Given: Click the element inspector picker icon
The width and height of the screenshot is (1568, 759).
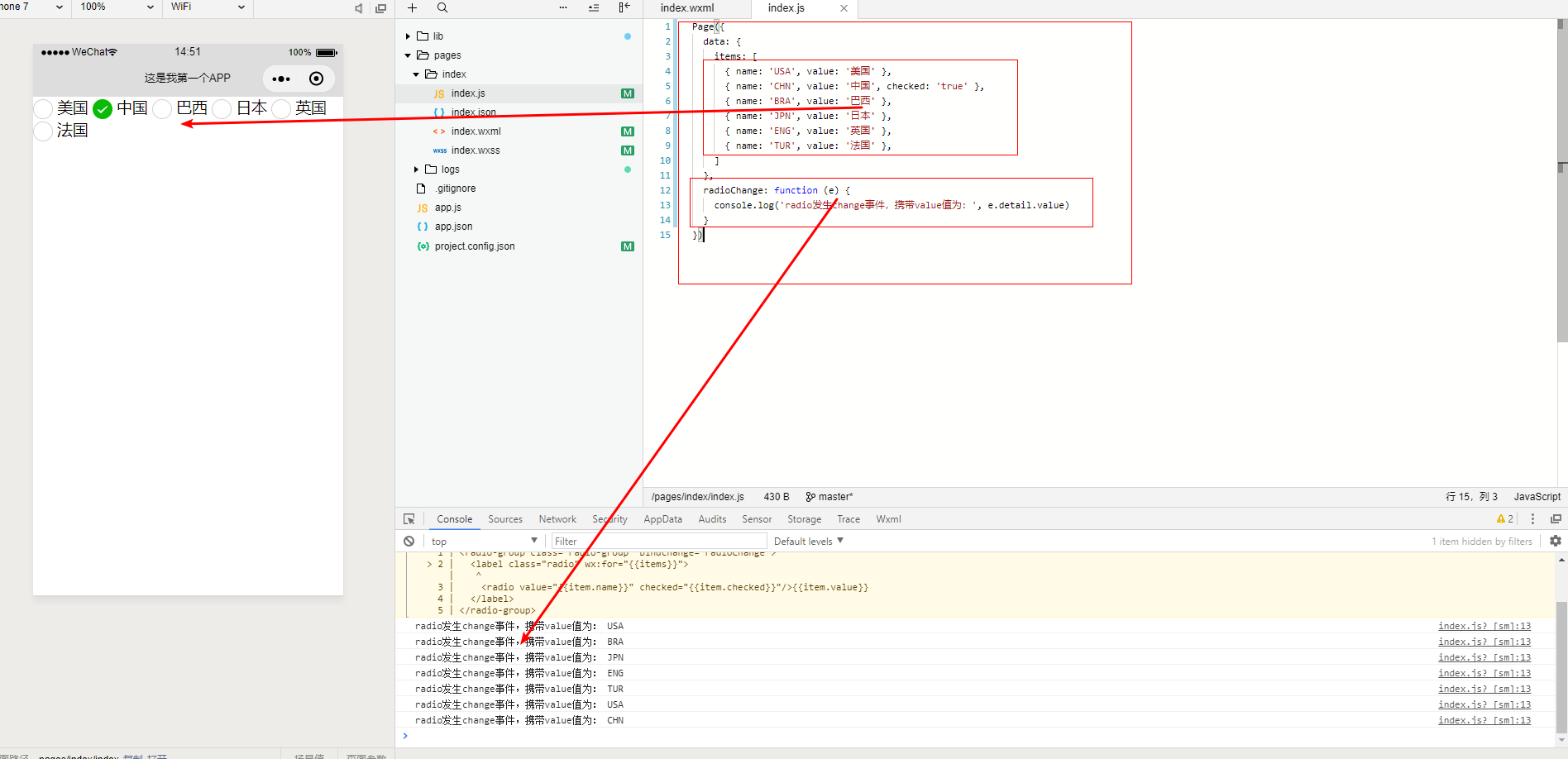Looking at the screenshot, I should point(409,519).
